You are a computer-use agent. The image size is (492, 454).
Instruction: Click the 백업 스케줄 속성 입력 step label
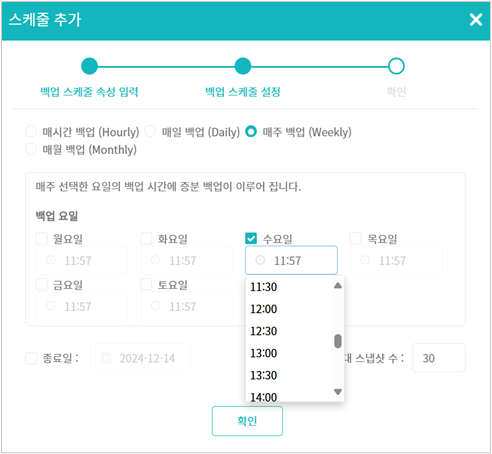[89, 92]
